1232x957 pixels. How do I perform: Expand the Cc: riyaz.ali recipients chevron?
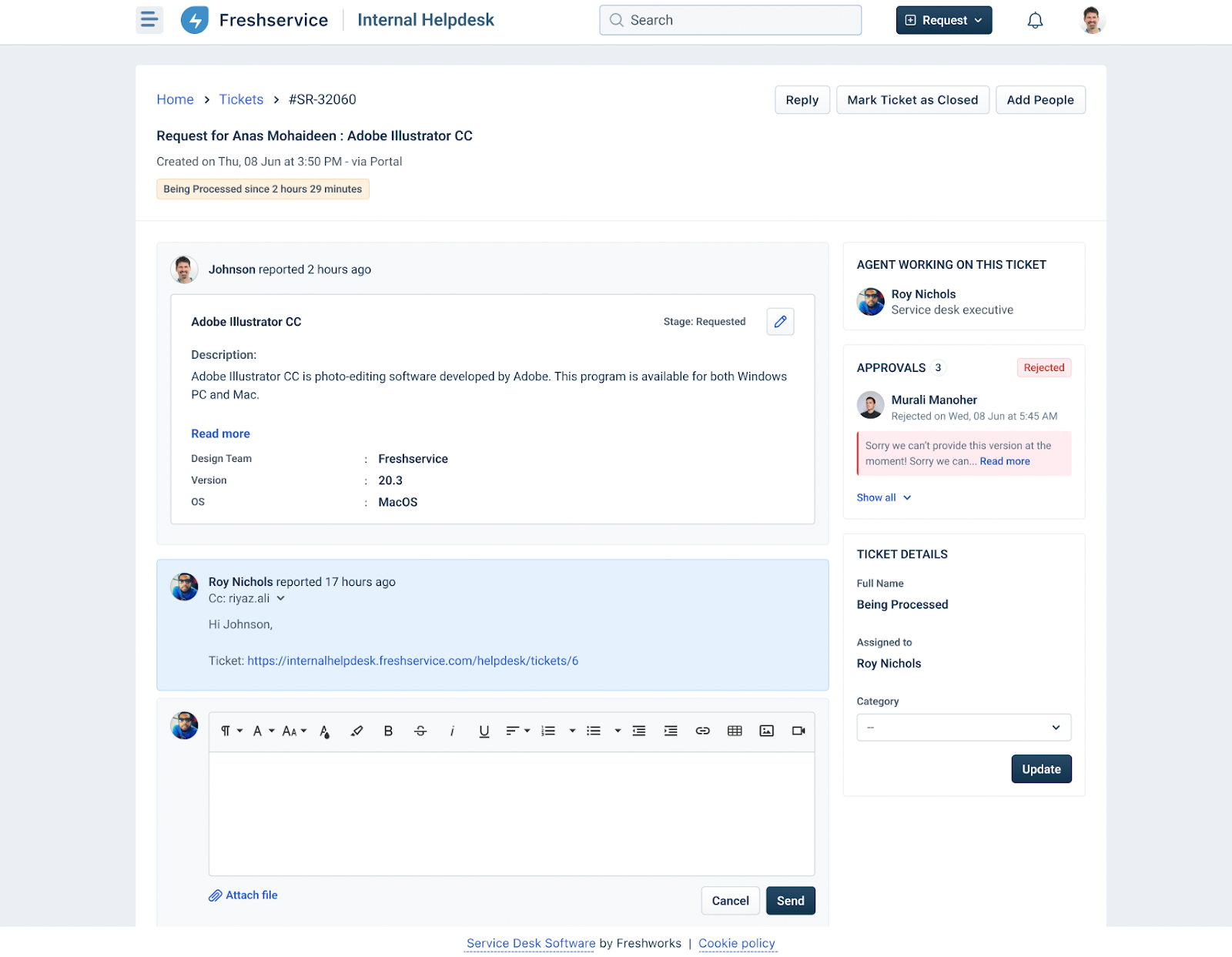[x=281, y=598]
